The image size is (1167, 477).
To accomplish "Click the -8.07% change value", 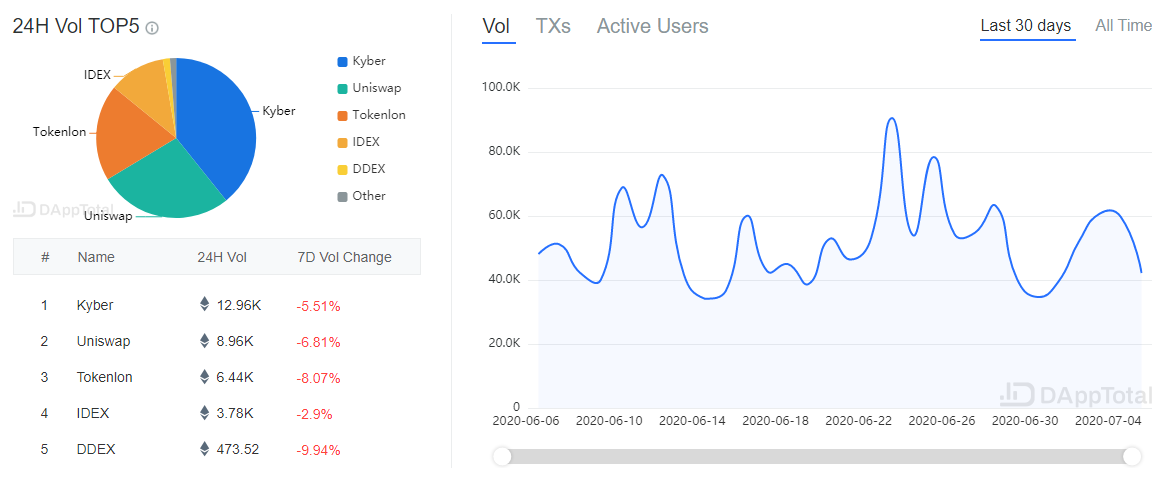I will (x=318, y=377).
